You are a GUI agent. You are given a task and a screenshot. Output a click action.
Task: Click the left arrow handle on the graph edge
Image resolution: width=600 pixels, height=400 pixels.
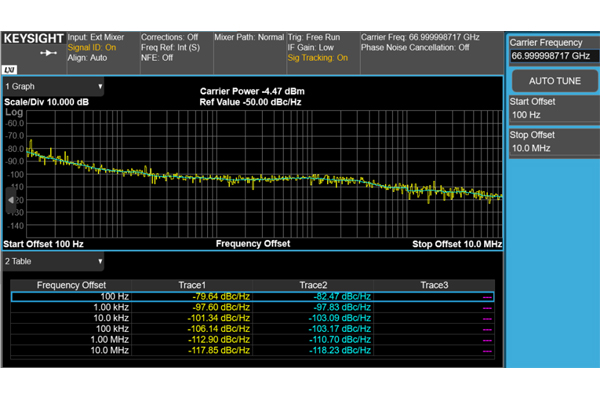[11, 201]
